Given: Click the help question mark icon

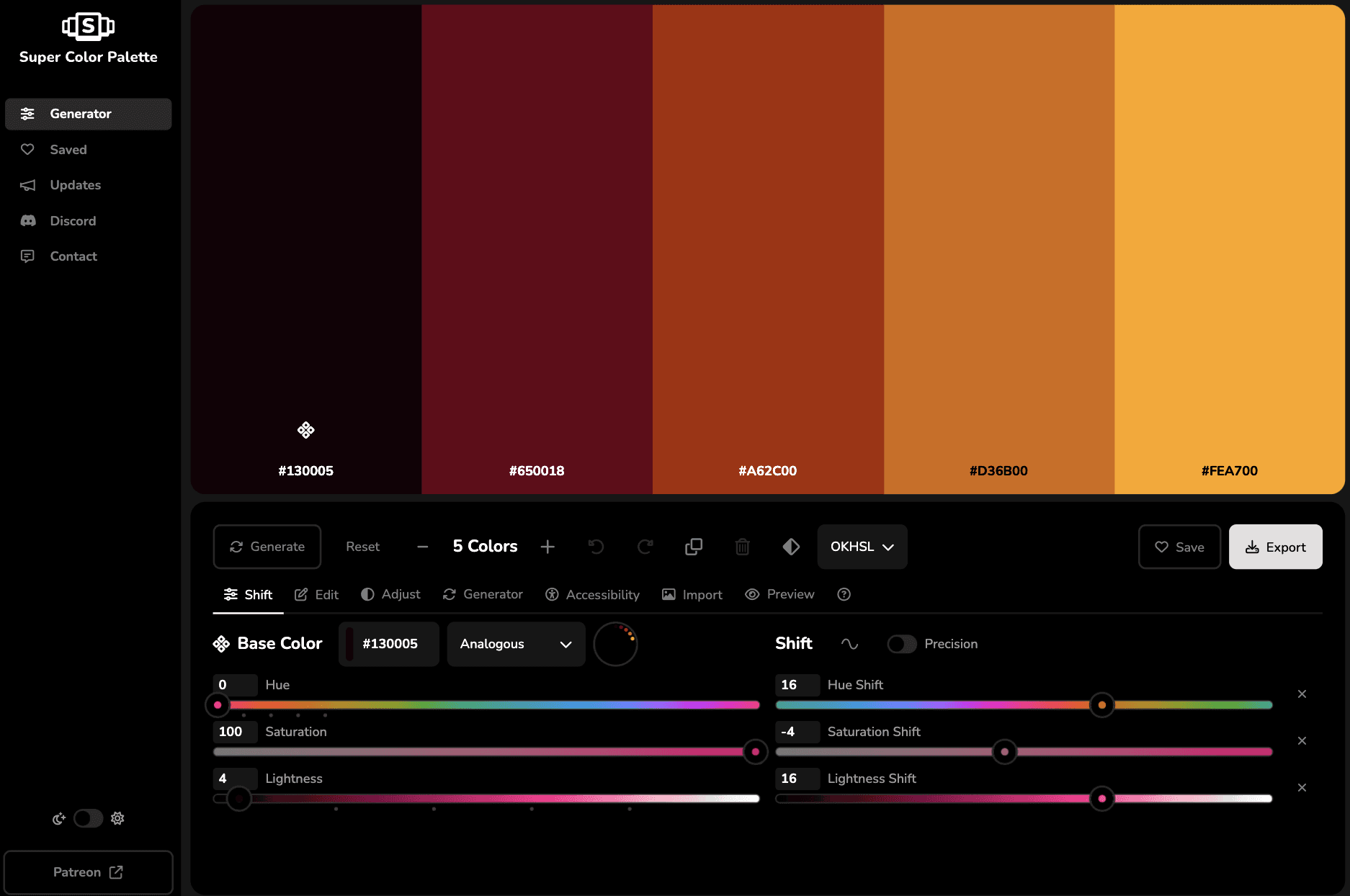Looking at the screenshot, I should (x=844, y=594).
